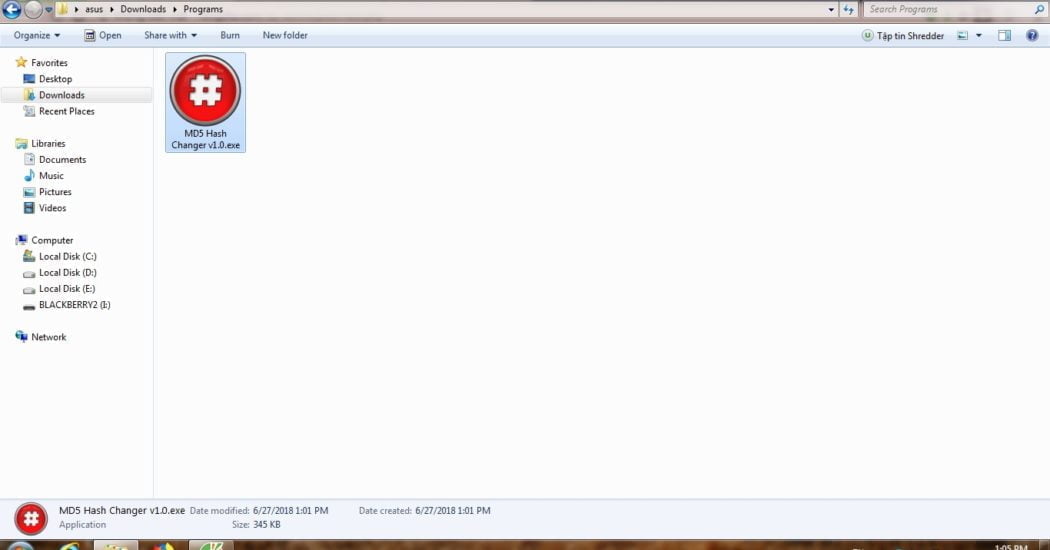
Task: Open the Music library
Action: [x=51, y=176]
